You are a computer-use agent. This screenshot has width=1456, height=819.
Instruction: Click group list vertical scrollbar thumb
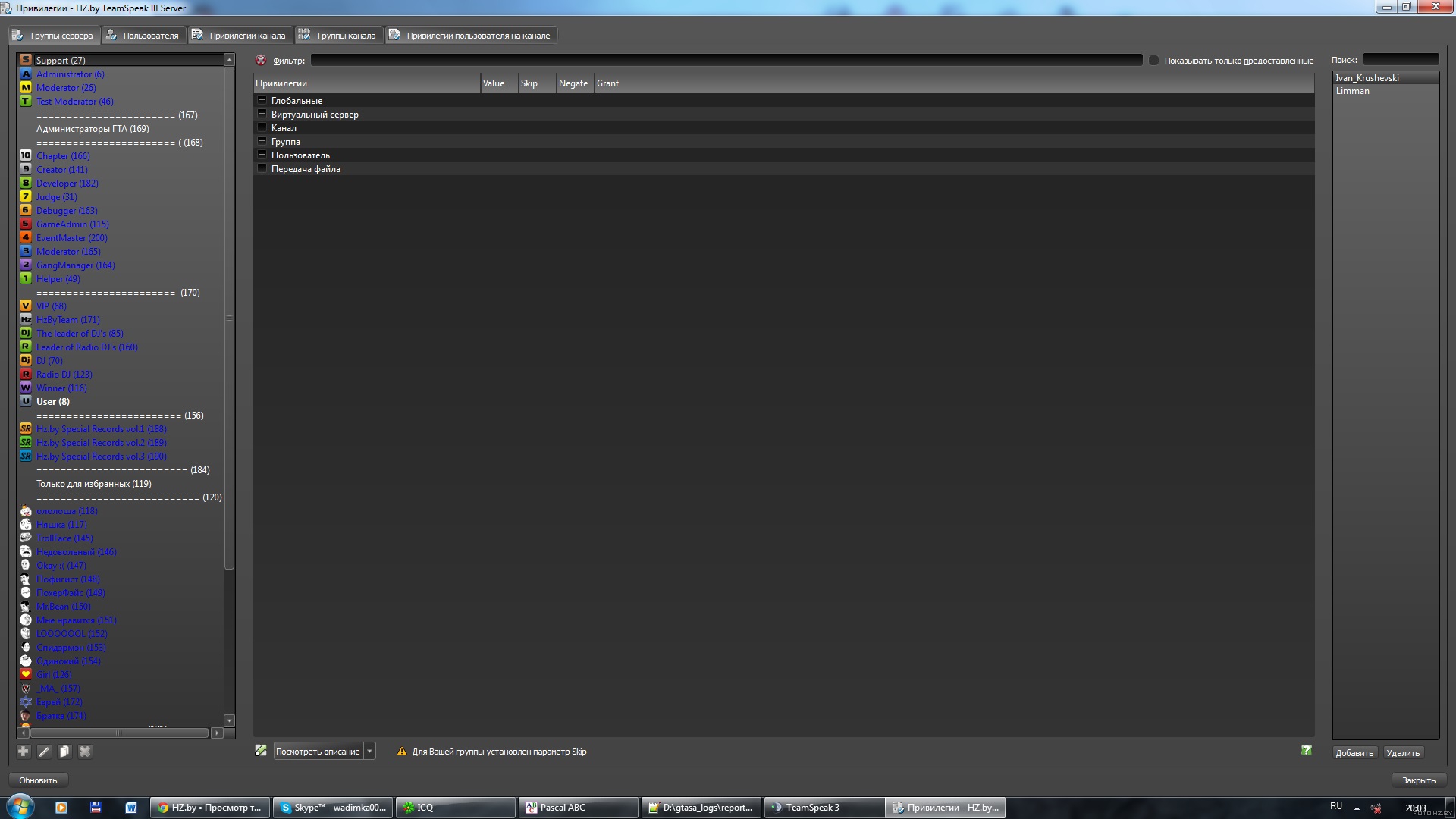[x=229, y=318]
